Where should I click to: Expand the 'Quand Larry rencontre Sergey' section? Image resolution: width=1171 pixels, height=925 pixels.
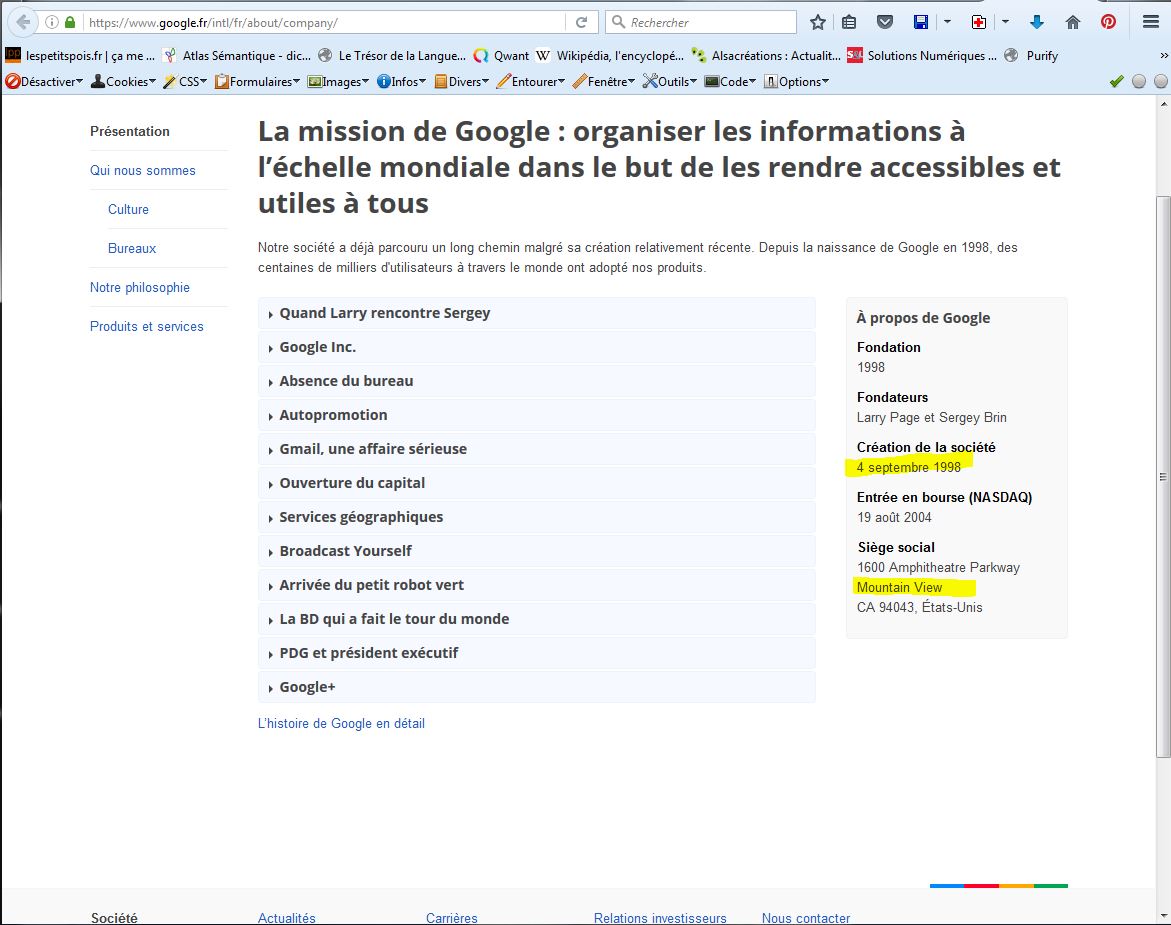click(384, 313)
